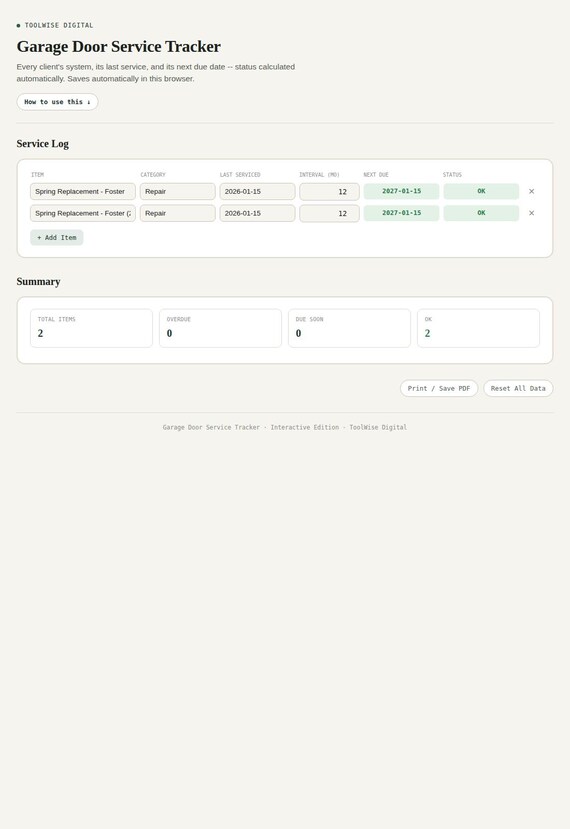Click second row OK status badge
Viewport: 570px width, 829px height.
(x=481, y=213)
